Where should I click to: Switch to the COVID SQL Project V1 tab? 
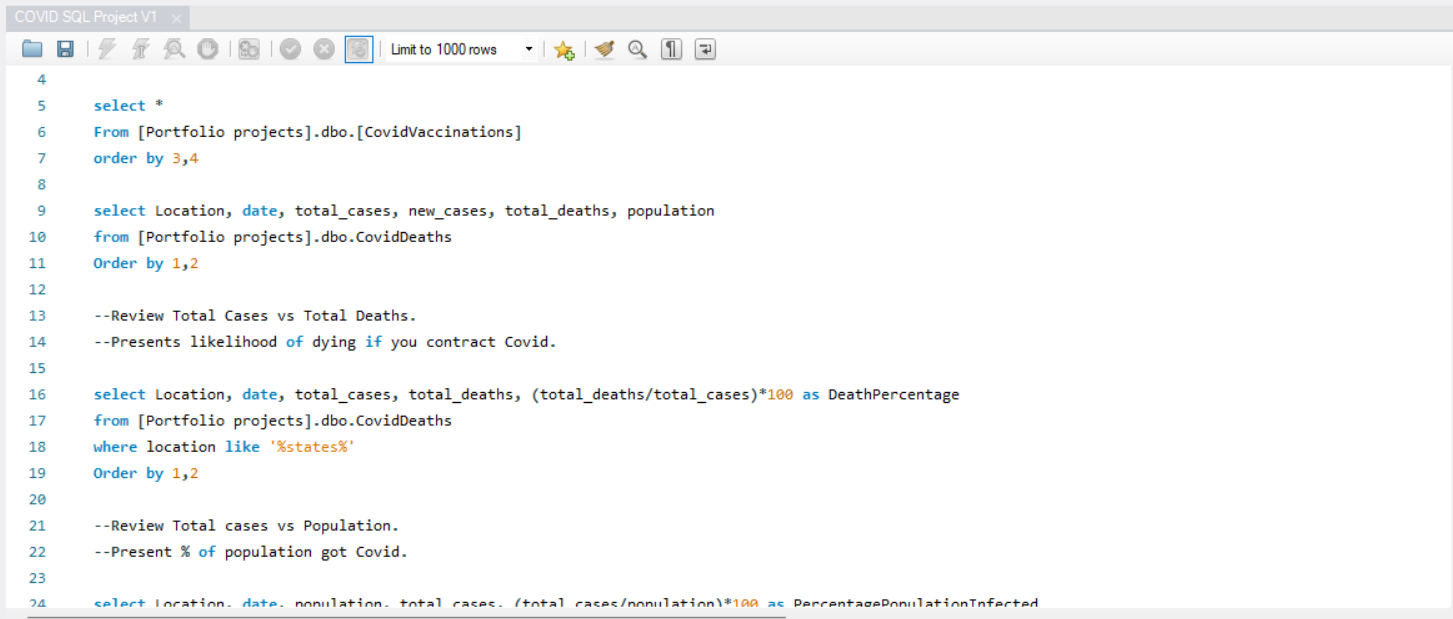tap(85, 18)
